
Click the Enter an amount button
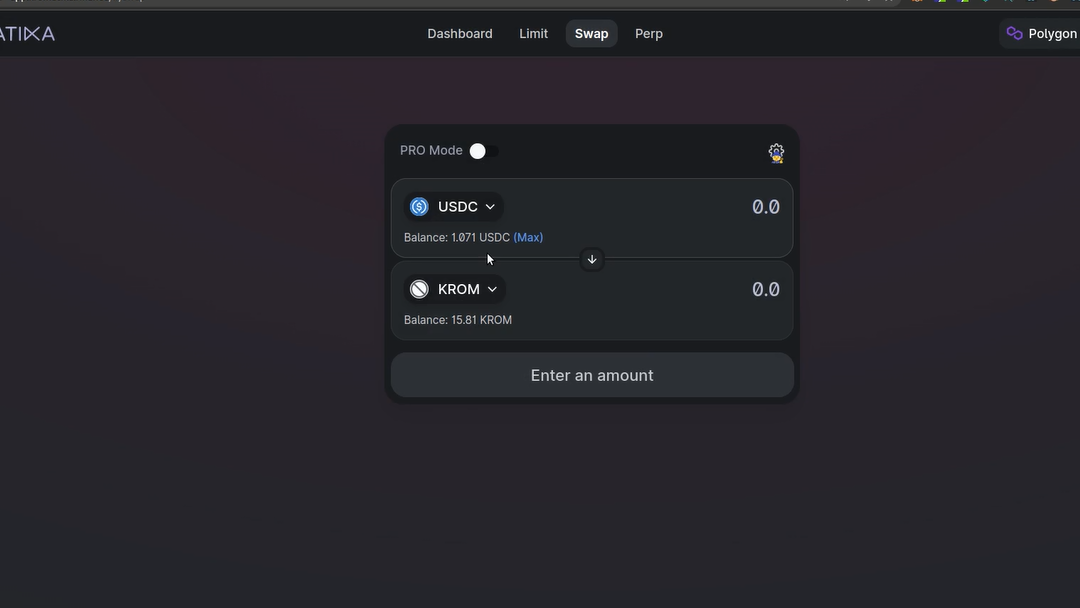592,375
